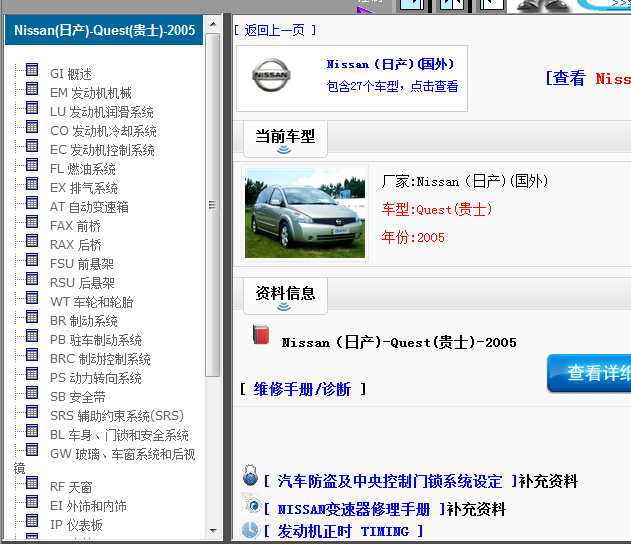Click the left panel scrollbar up arrow

pos(213,24)
